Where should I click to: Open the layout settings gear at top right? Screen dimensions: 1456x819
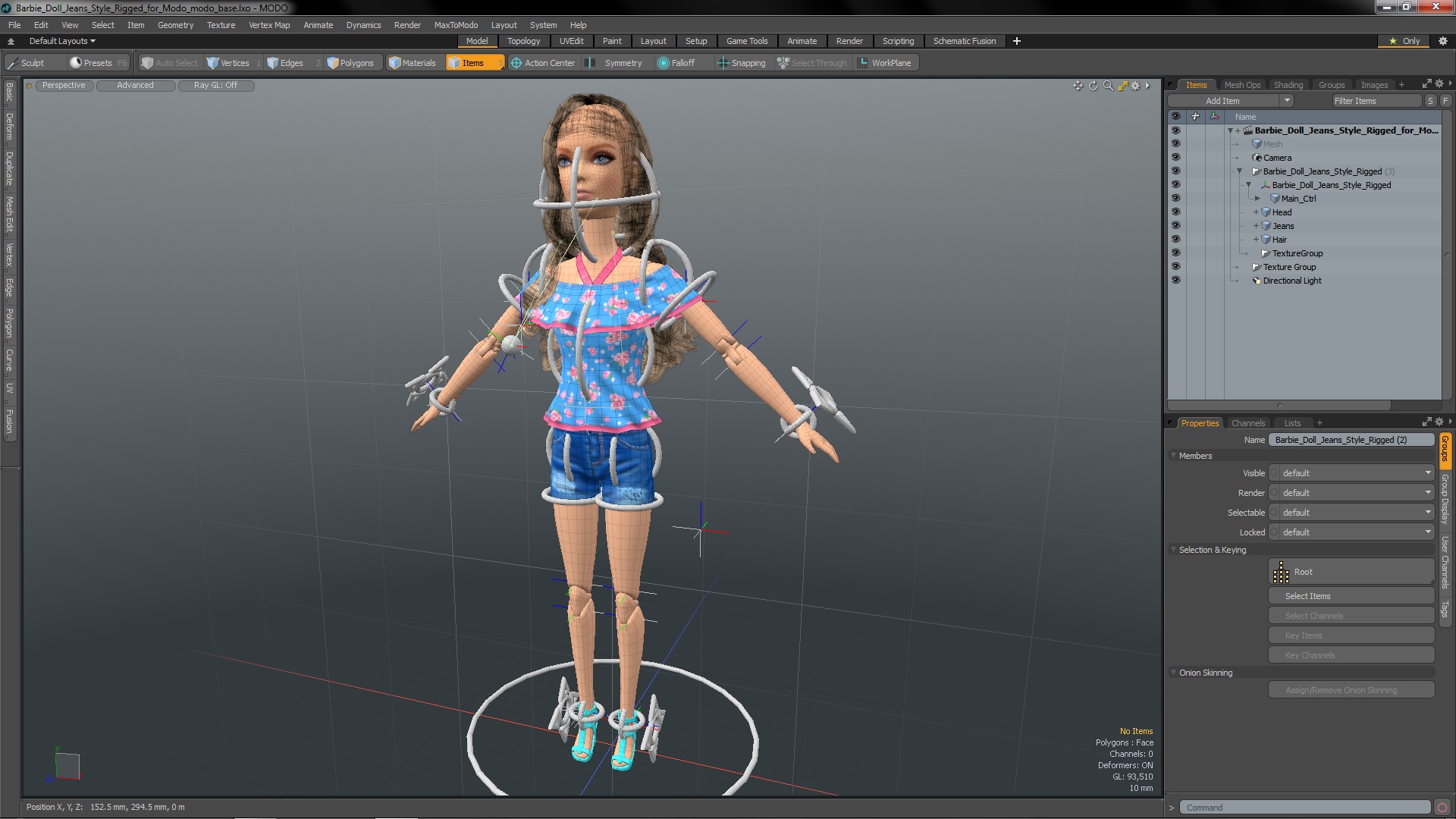coord(1443,41)
